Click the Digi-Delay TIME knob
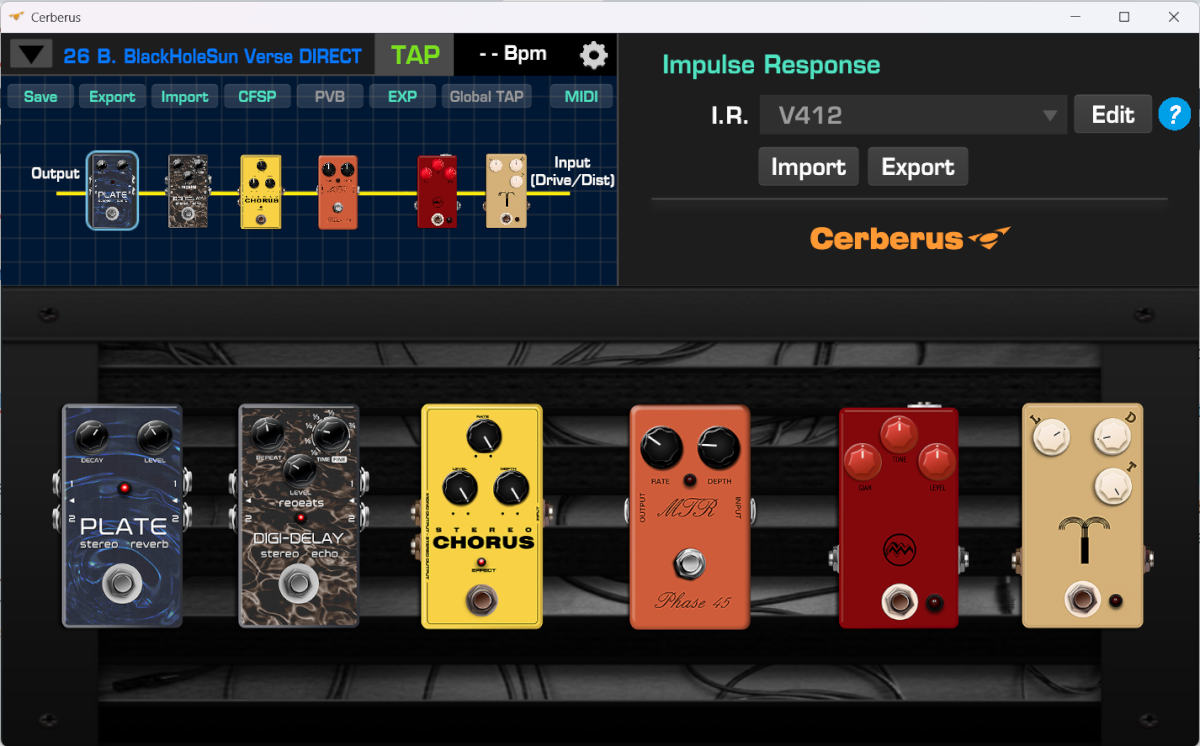The height and width of the screenshot is (746, 1200). point(330,436)
